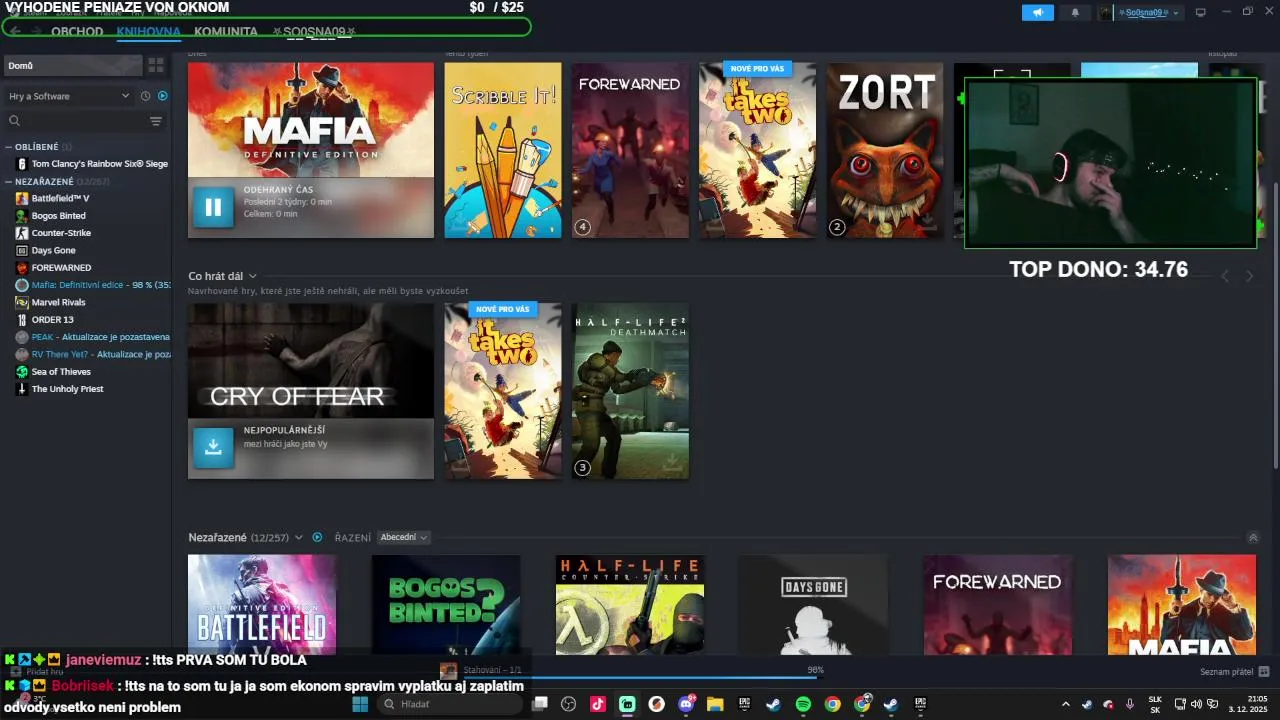The width and height of the screenshot is (1280, 720).
Task: Open TikTok from the taskbar
Action: tap(598, 704)
